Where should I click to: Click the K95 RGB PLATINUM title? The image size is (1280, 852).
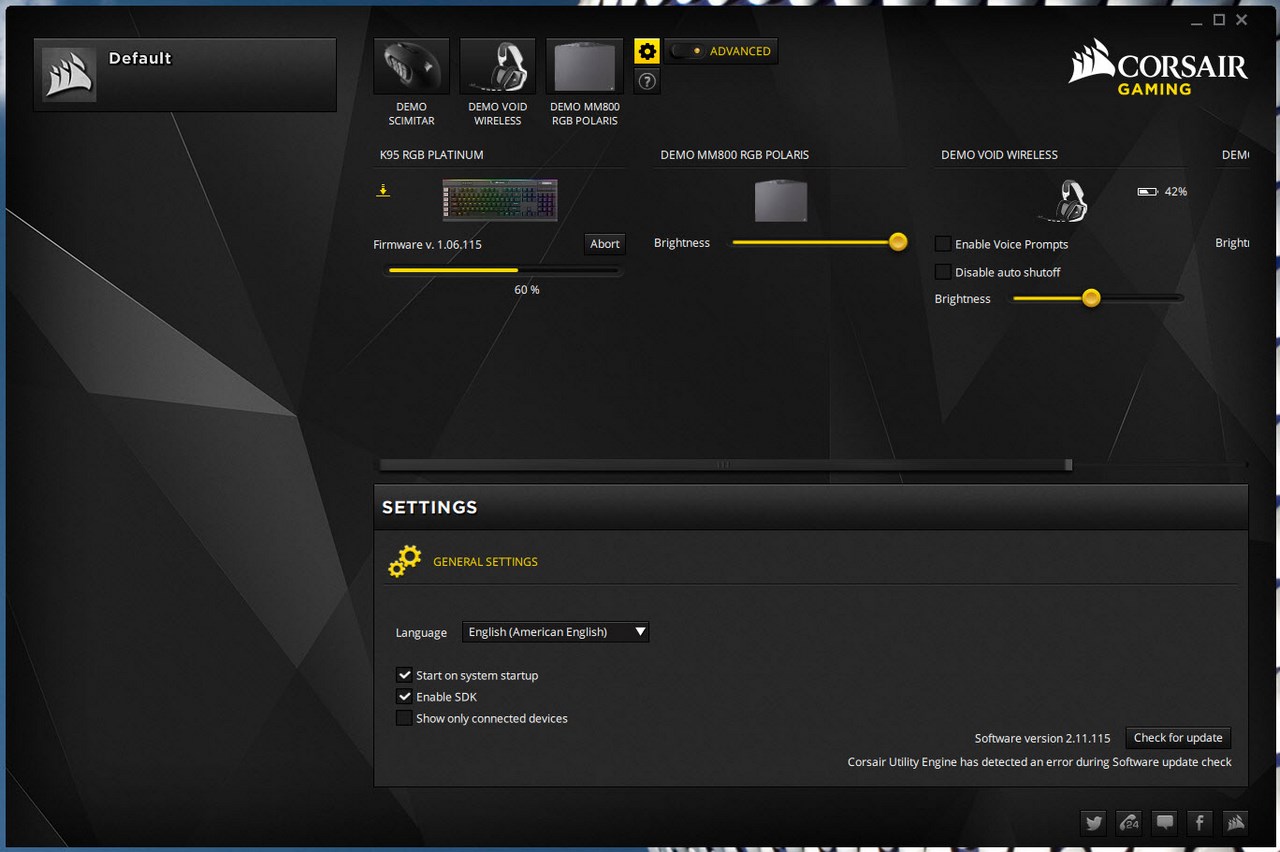click(431, 155)
